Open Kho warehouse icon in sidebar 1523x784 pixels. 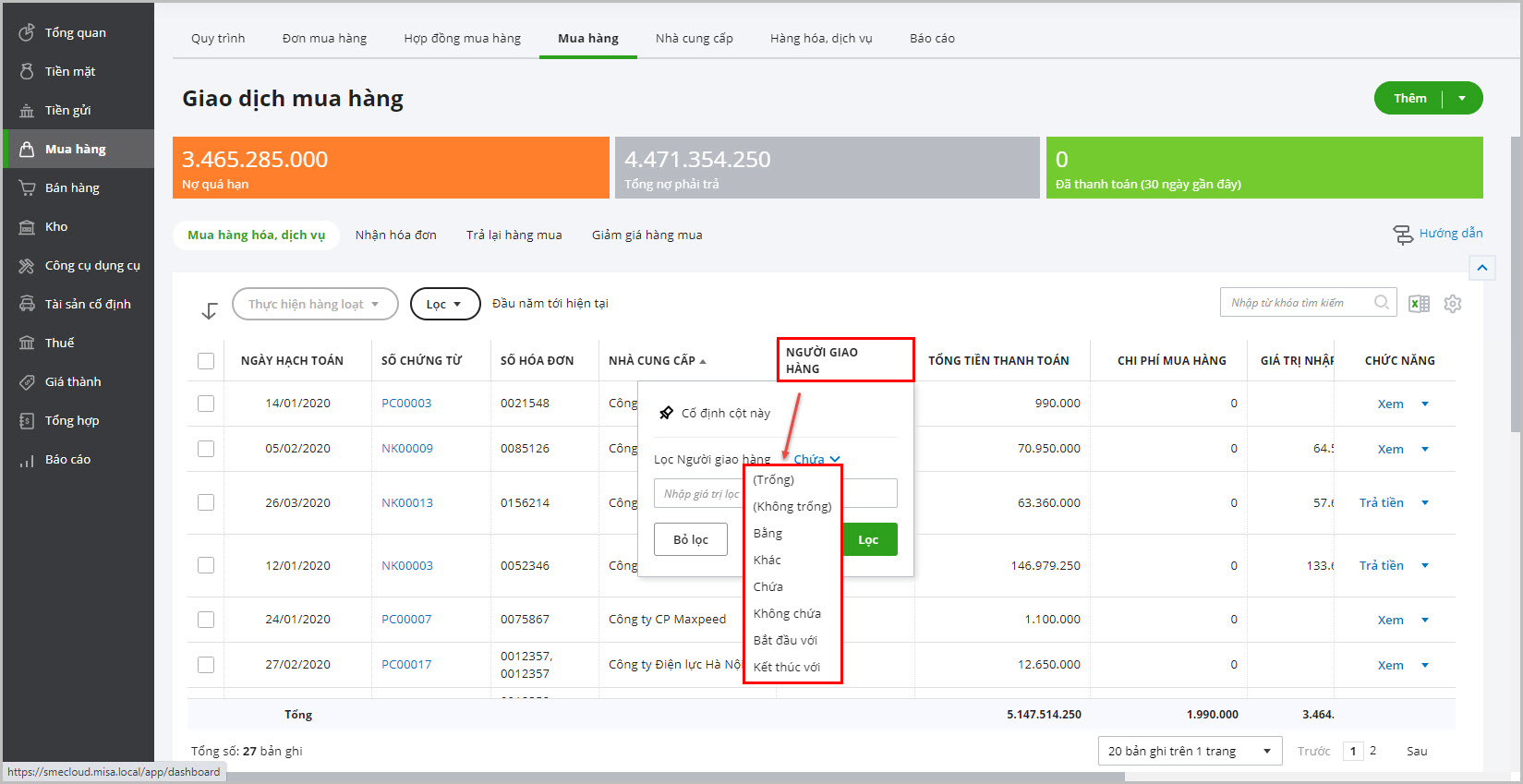click(27, 227)
